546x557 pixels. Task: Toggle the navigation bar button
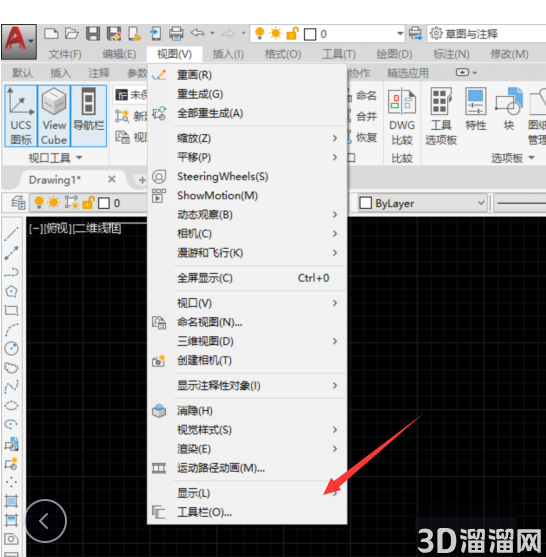click(89, 116)
